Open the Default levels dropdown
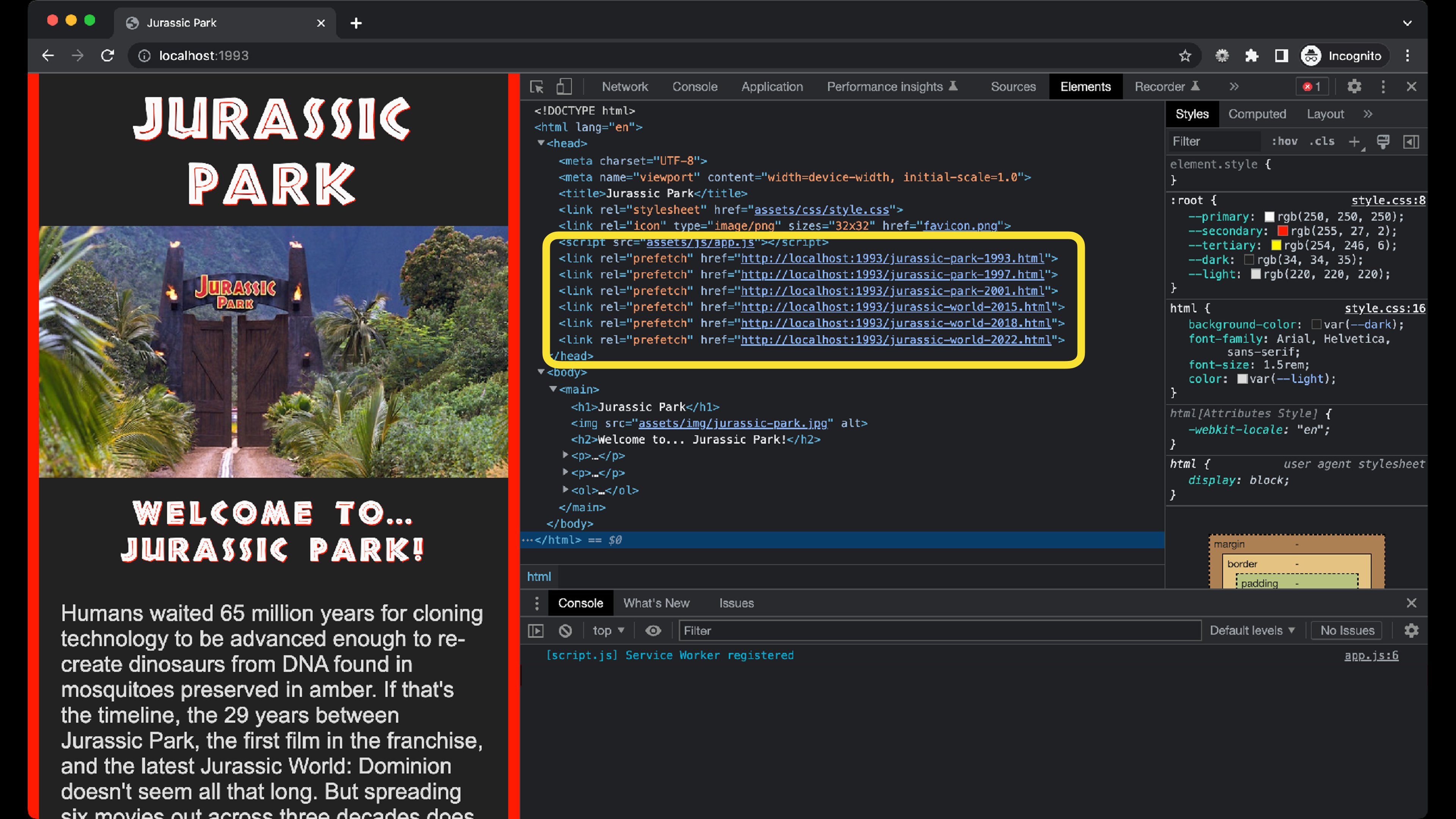Viewport: 1456px width, 819px height. tap(1251, 630)
